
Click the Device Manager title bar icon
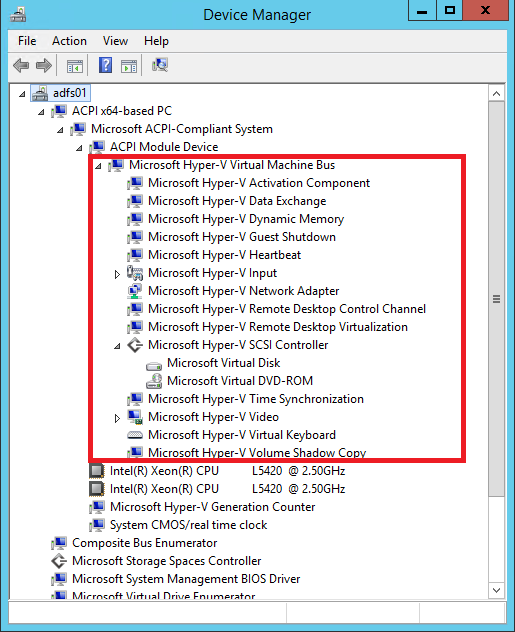(18, 15)
